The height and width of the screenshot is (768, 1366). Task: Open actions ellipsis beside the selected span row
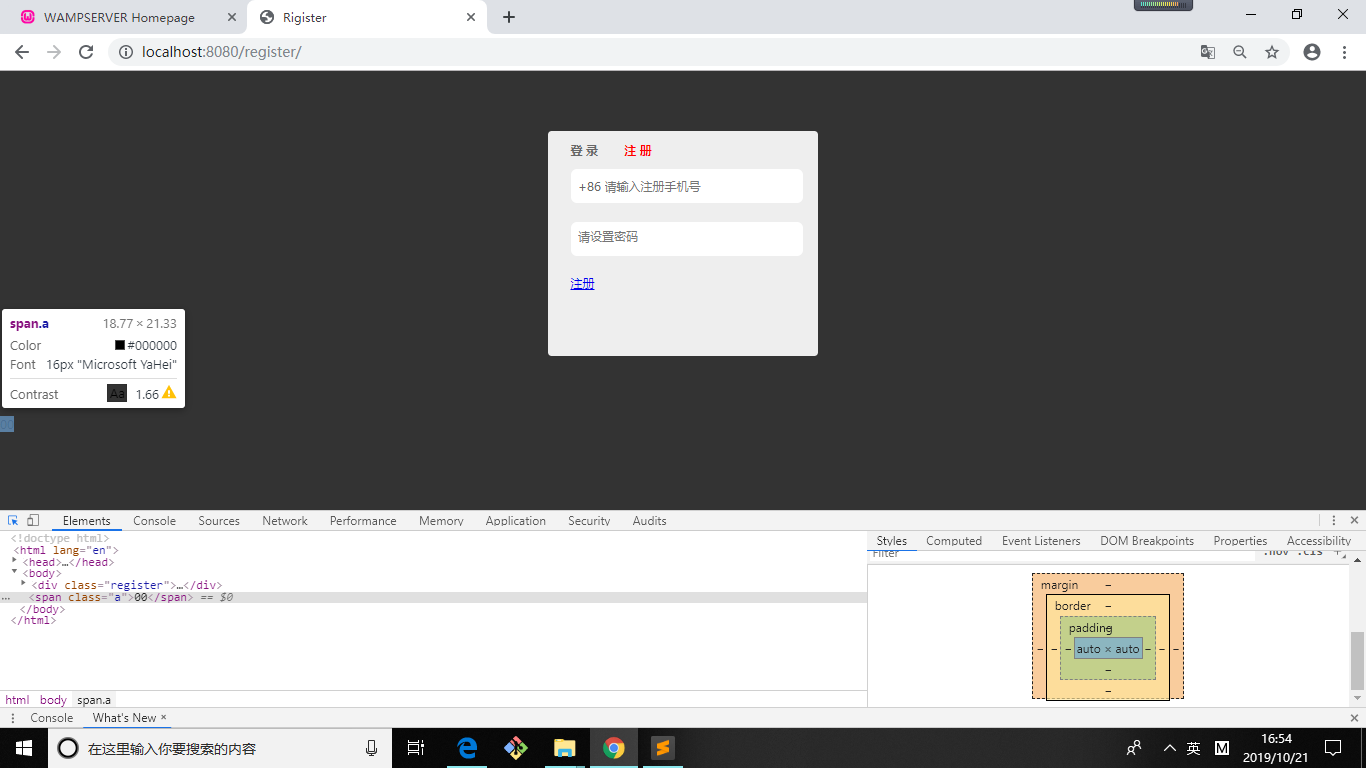pyautogui.click(x=6, y=598)
